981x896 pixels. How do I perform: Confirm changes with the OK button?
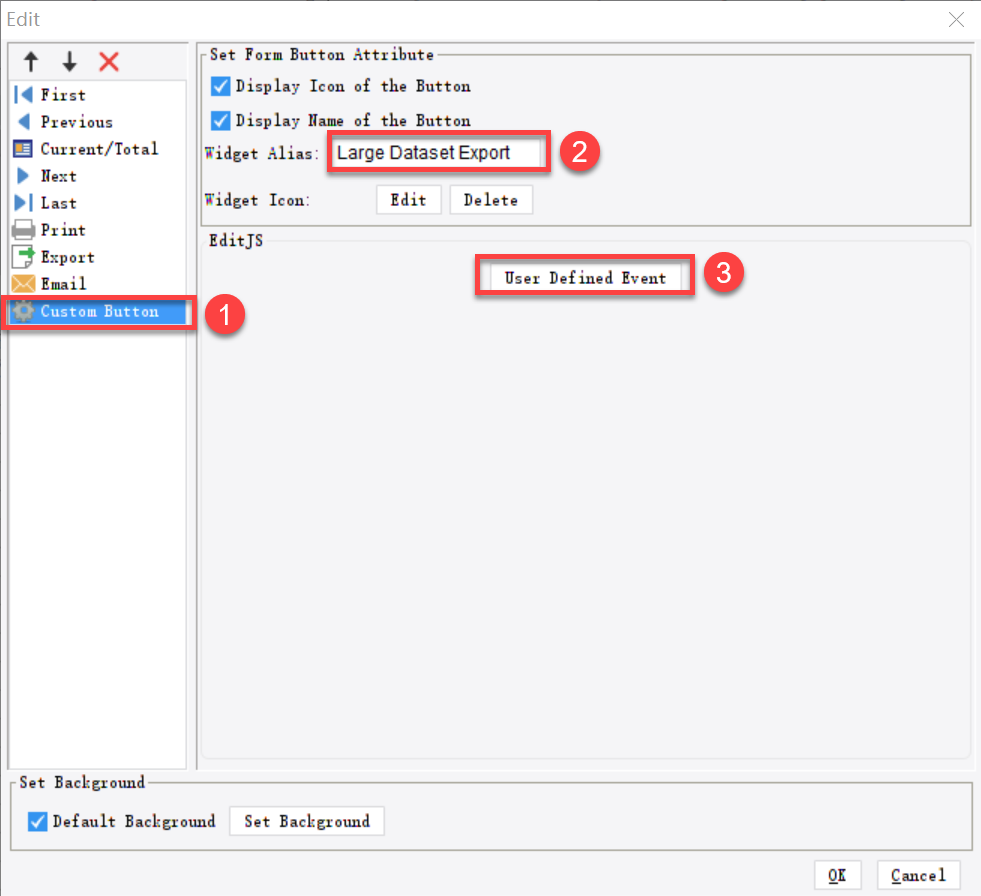pyautogui.click(x=838, y=874)
